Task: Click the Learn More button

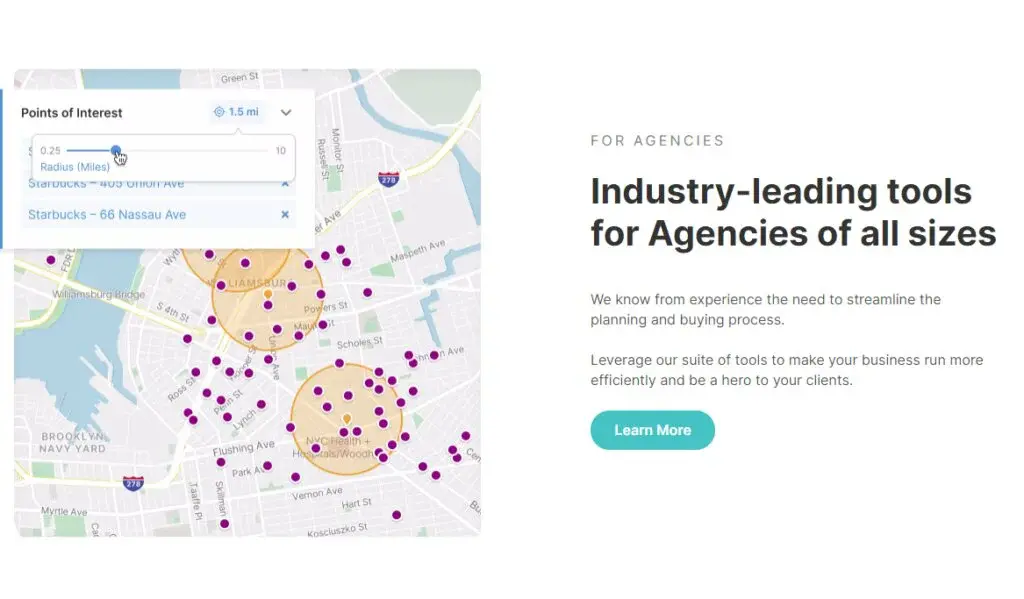Action: click(652, 430)
